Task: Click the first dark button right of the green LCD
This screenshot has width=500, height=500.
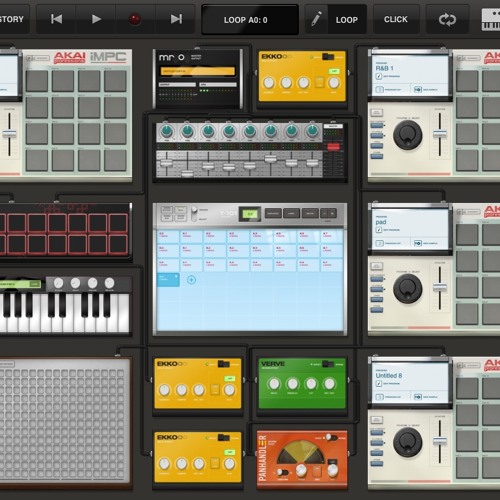Action: tap(273, 213)
